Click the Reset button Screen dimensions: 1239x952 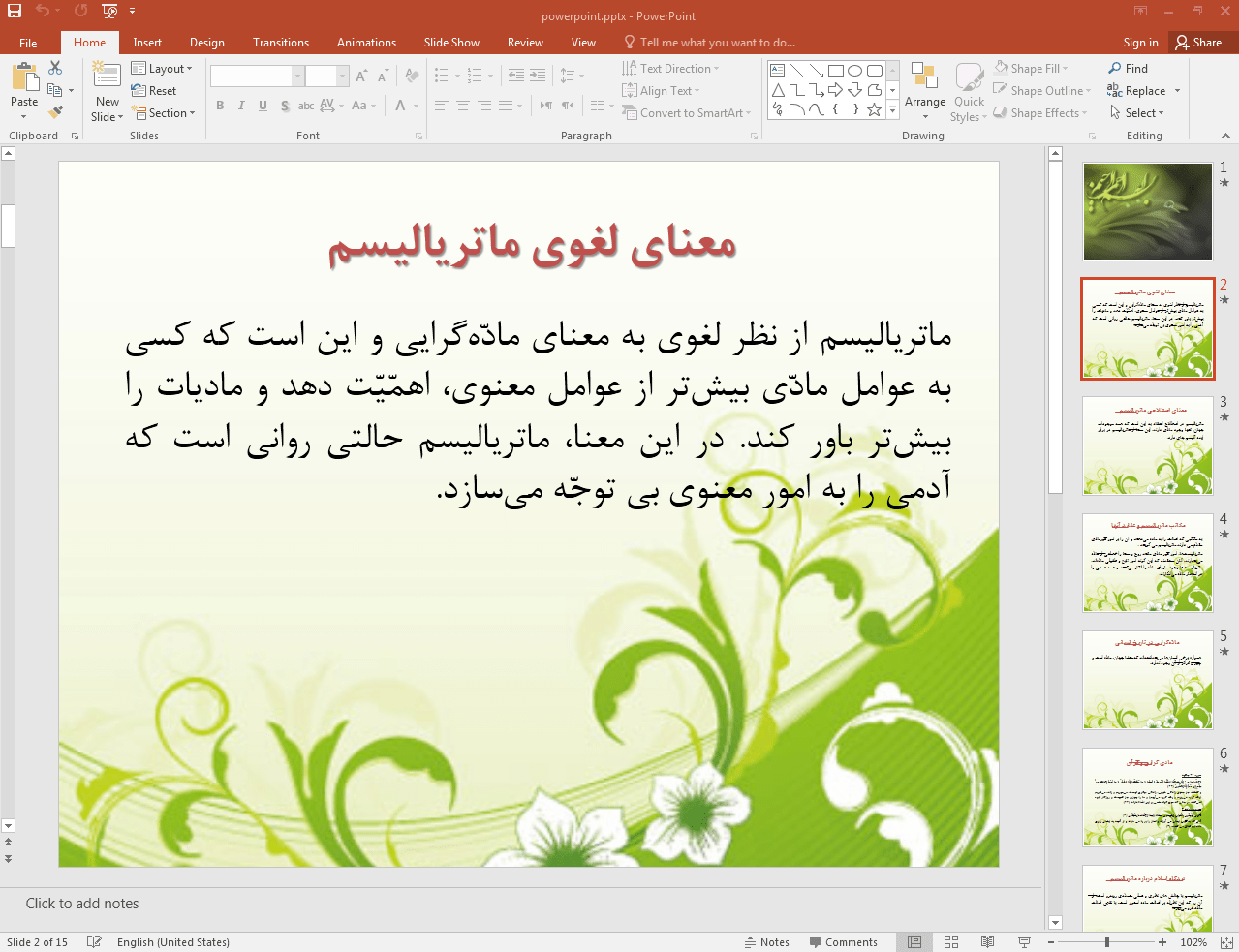coord(154,91)
